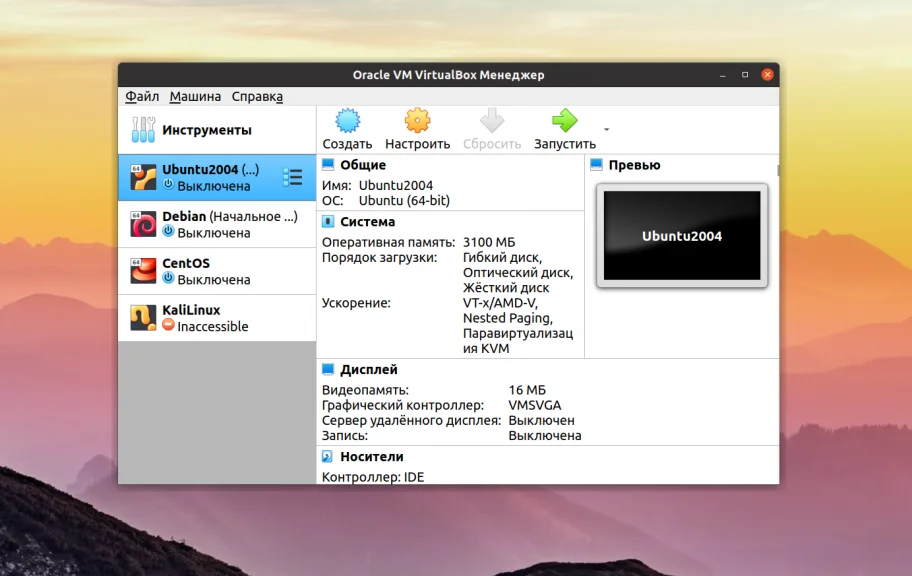The image size is (912, 576).
Task: Open the Носители section header
Action: pos(372,457)
